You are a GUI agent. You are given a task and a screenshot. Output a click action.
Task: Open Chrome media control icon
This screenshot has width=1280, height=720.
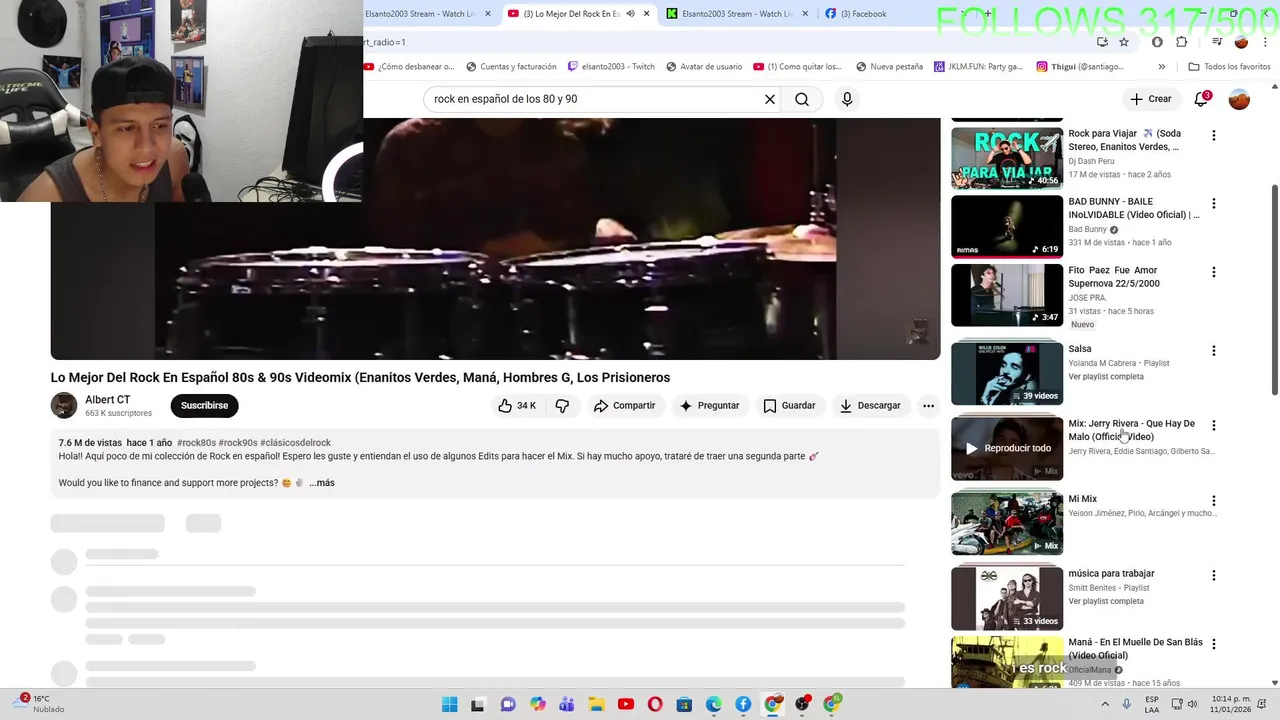1217,42
